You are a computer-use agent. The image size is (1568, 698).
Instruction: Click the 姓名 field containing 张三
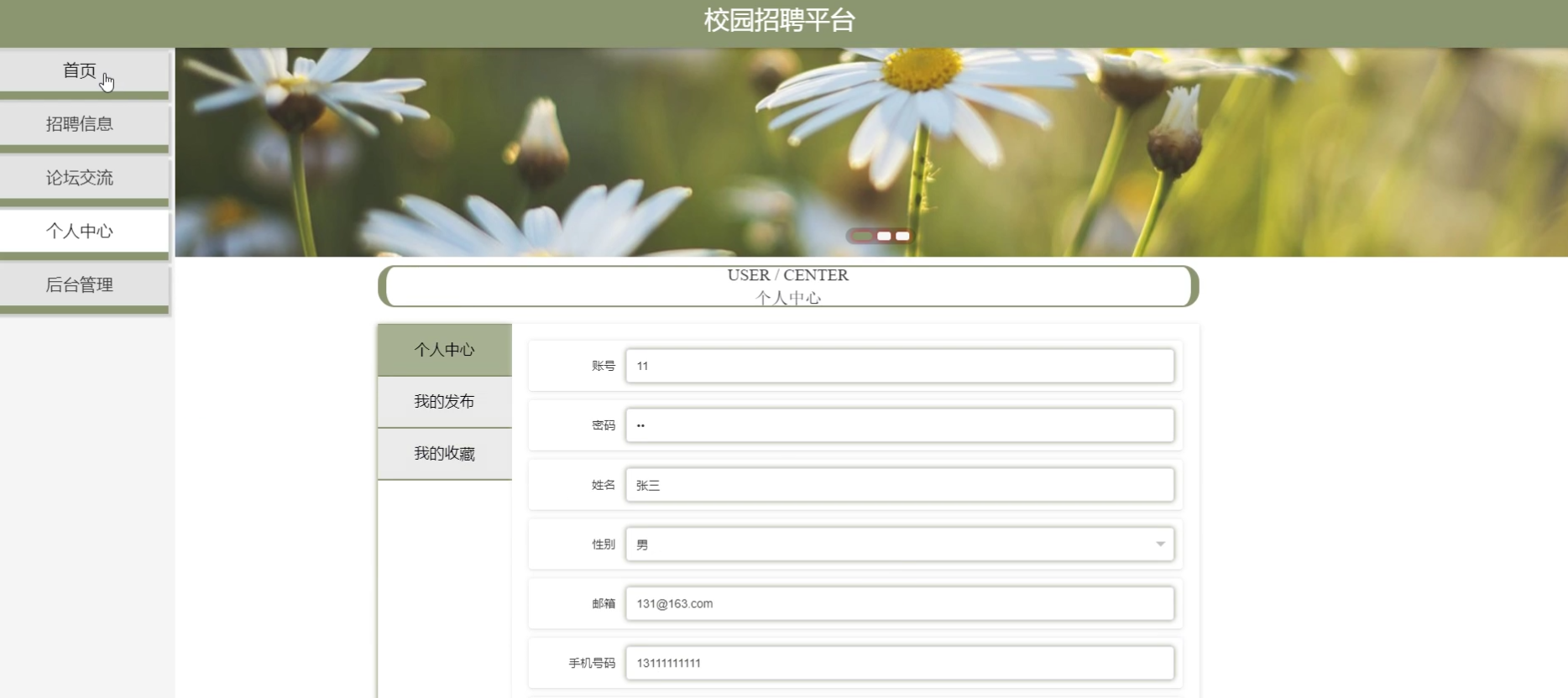[x=900, y=485]
